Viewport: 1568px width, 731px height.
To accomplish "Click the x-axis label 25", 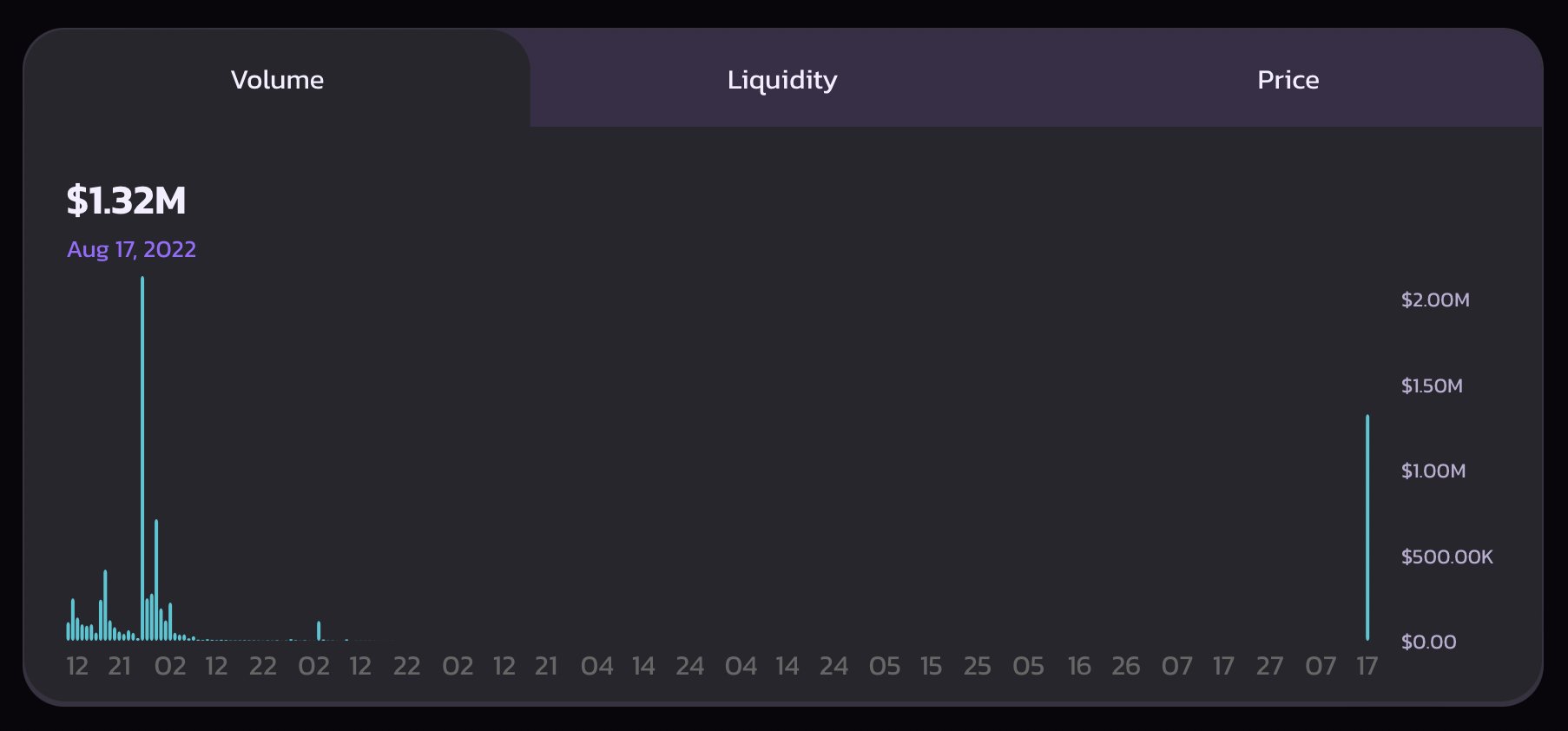I will click(978, 667).
